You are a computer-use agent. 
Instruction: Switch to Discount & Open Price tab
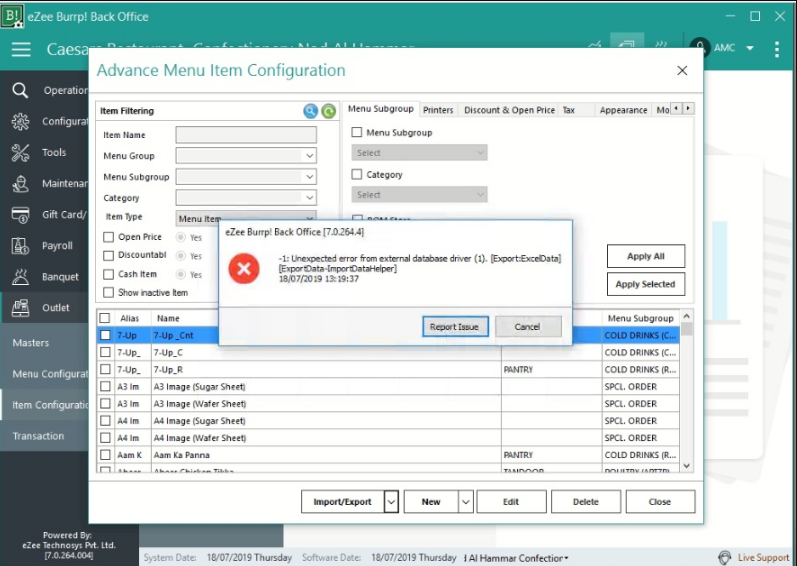(x=509, y=110)
